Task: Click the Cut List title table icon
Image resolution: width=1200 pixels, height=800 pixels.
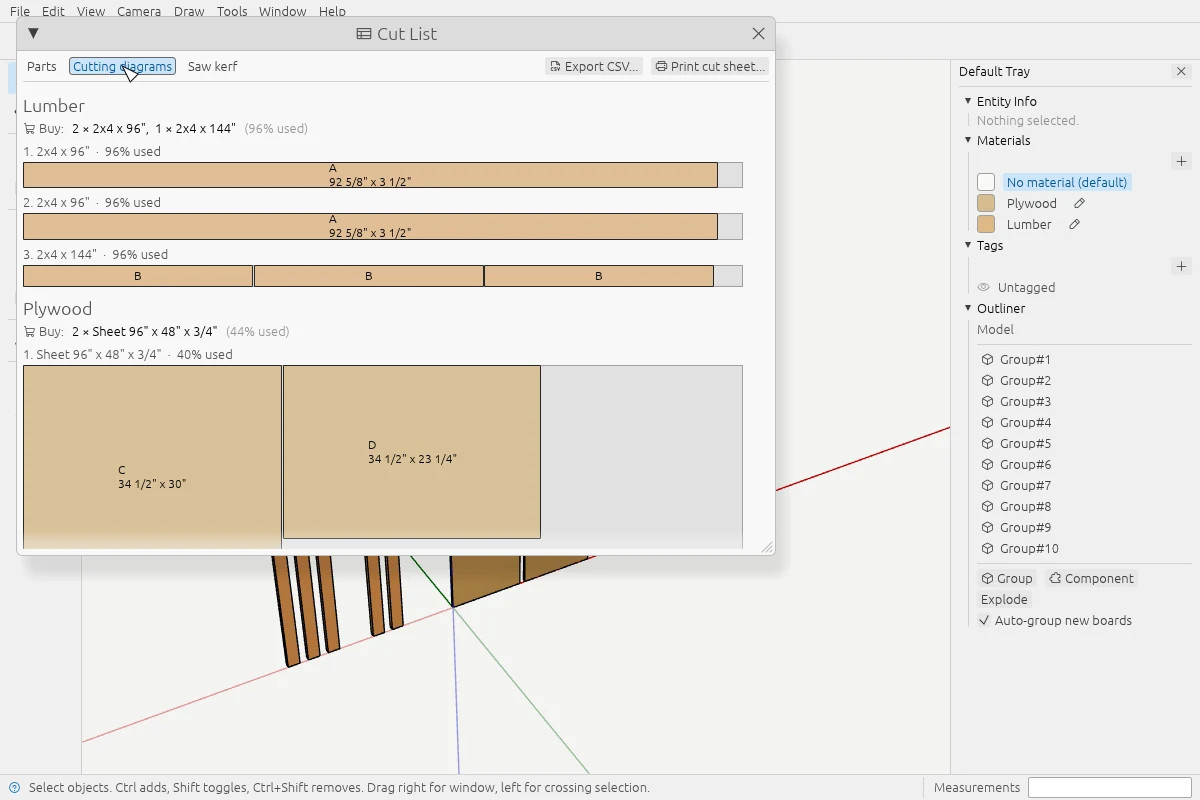Action: [x=364, y=34]
